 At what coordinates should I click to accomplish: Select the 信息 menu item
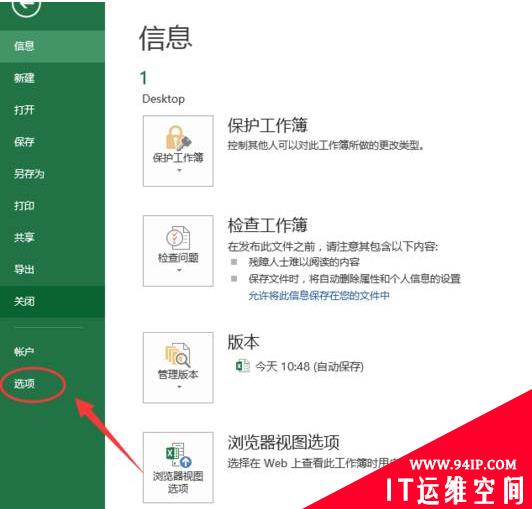pos(52,46)
